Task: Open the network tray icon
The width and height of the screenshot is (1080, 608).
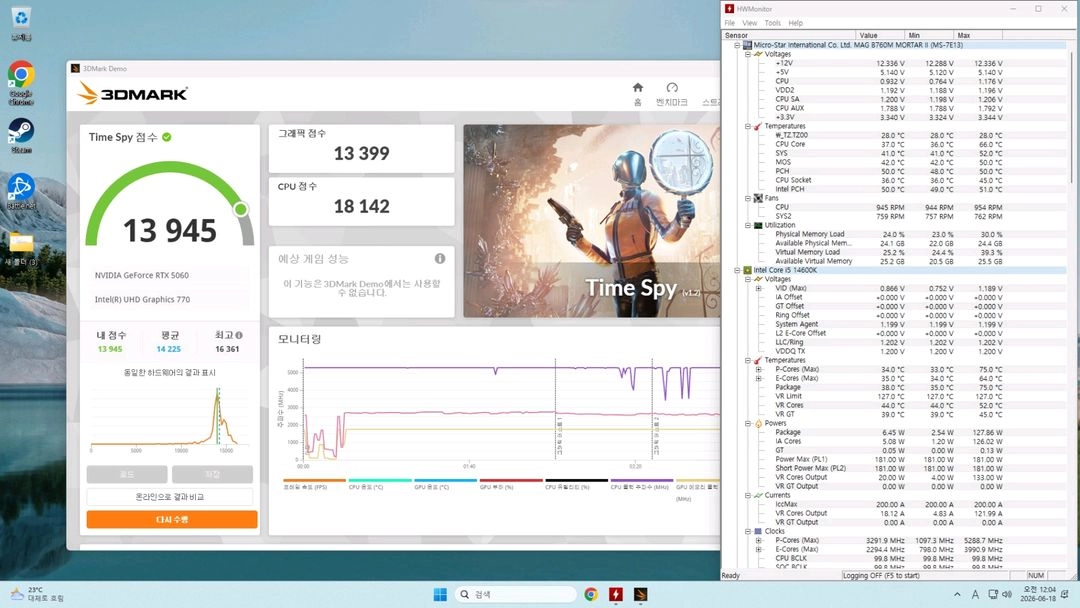Action: point(993,594)
